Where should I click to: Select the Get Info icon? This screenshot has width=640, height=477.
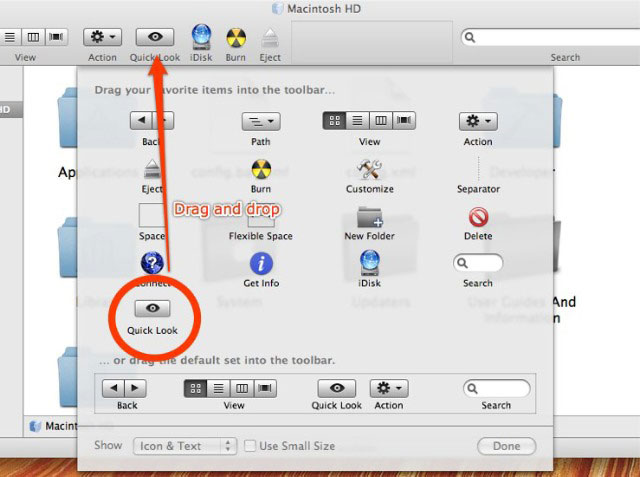point(261,263)
